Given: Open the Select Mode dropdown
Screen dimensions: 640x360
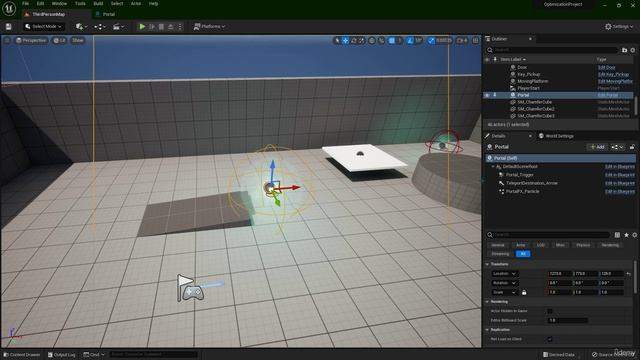Looking at the screenshot, I should [44, 27].
